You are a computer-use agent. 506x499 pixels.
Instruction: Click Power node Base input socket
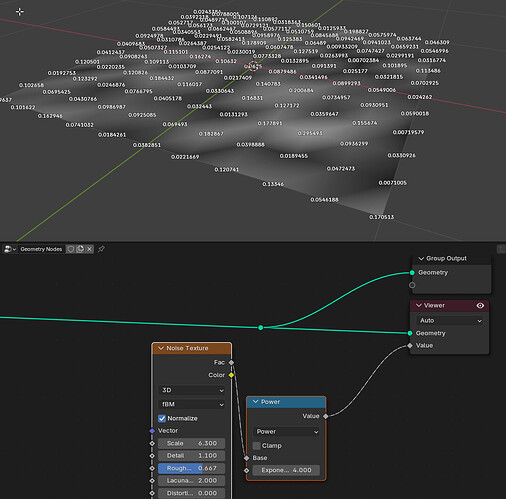pyautogui.click(x=247, y=458)
